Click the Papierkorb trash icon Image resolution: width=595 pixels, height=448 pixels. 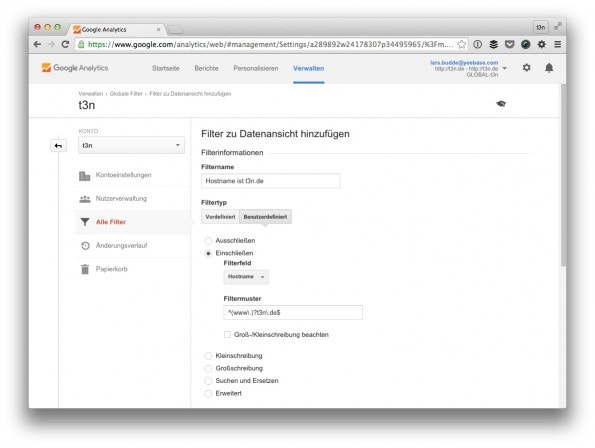(x=85, y=269)
